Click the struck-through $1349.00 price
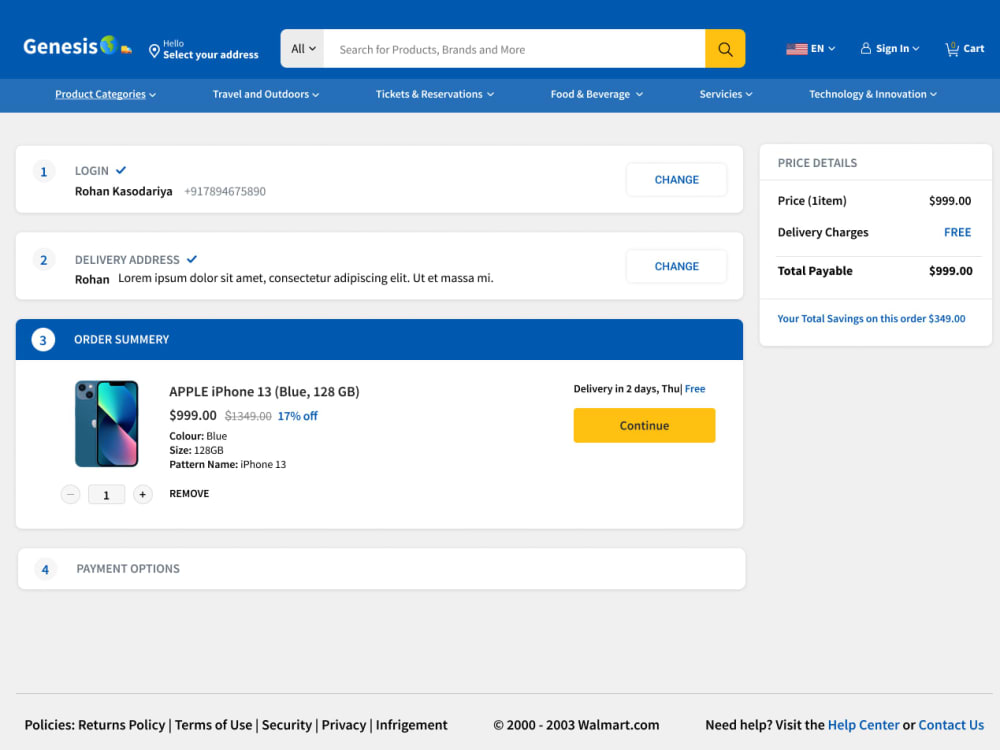This screenshot has height=750, width=1000. coord(248,416)
